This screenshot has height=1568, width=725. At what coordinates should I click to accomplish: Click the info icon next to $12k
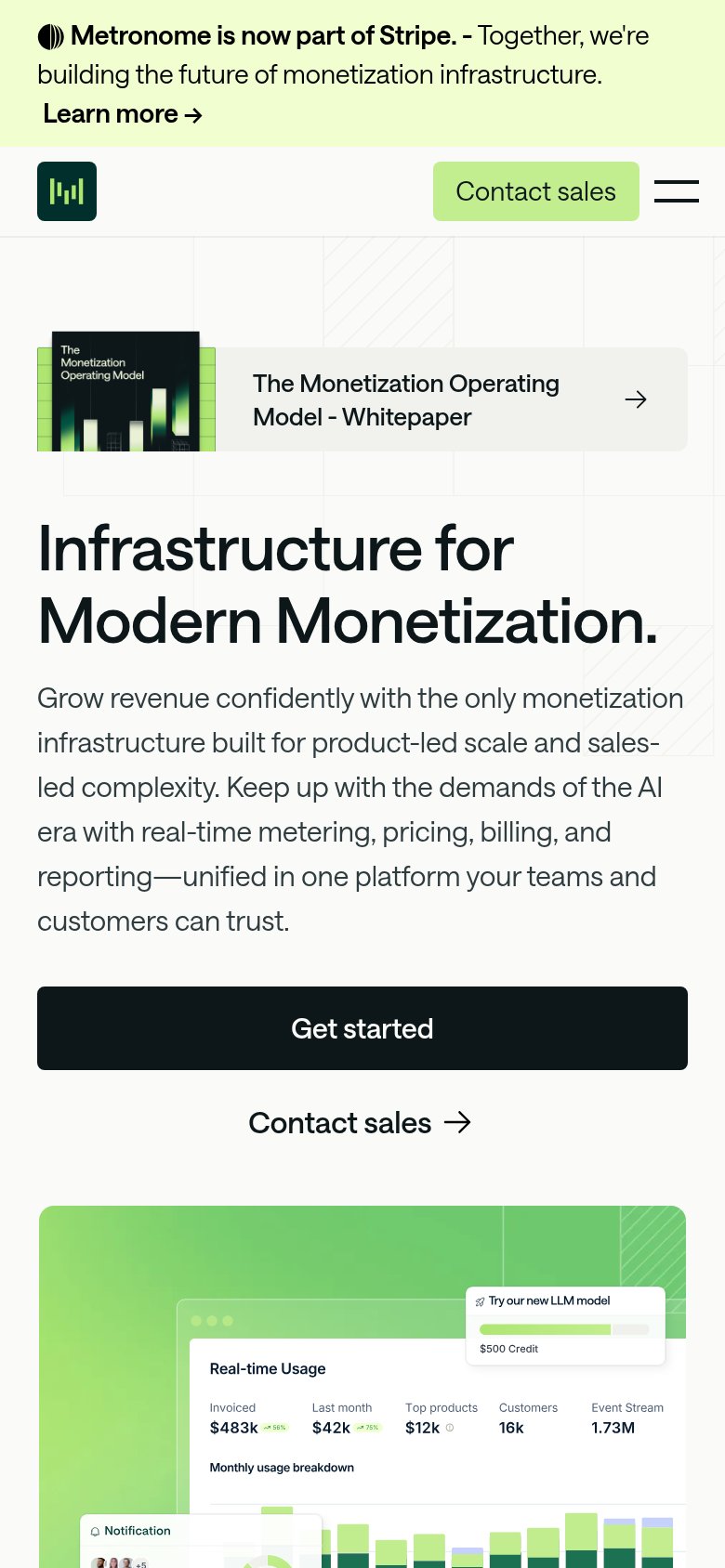(450, 1428)
